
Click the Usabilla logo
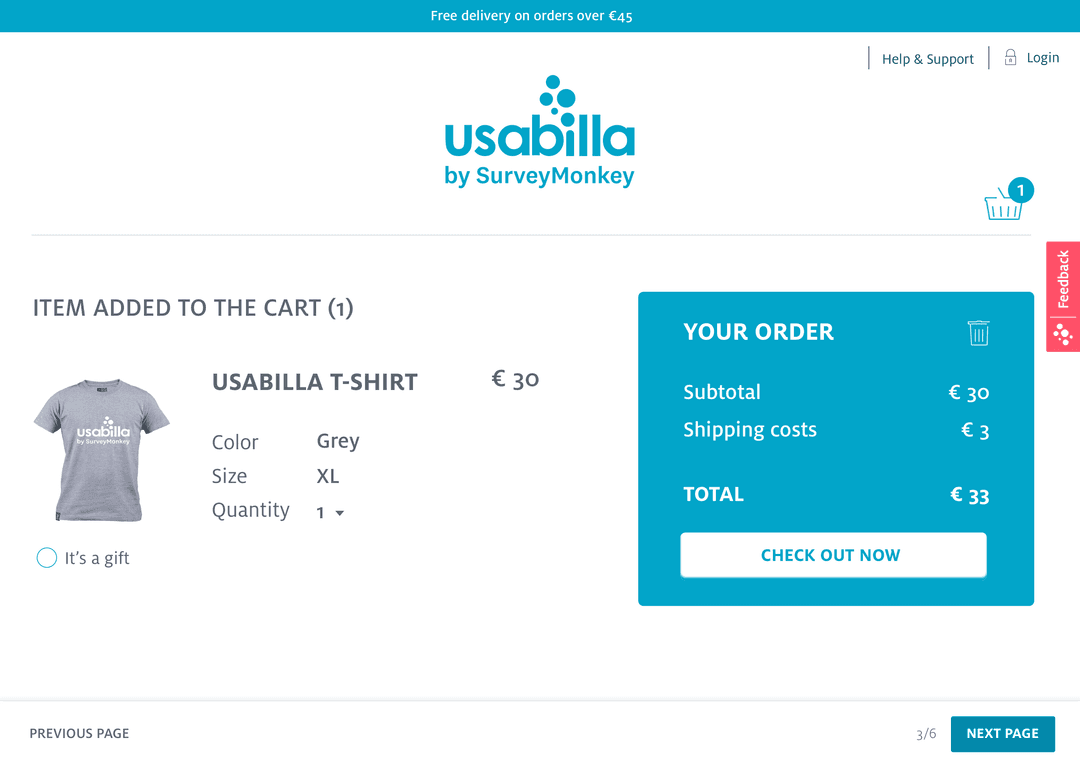click(539, 130)
